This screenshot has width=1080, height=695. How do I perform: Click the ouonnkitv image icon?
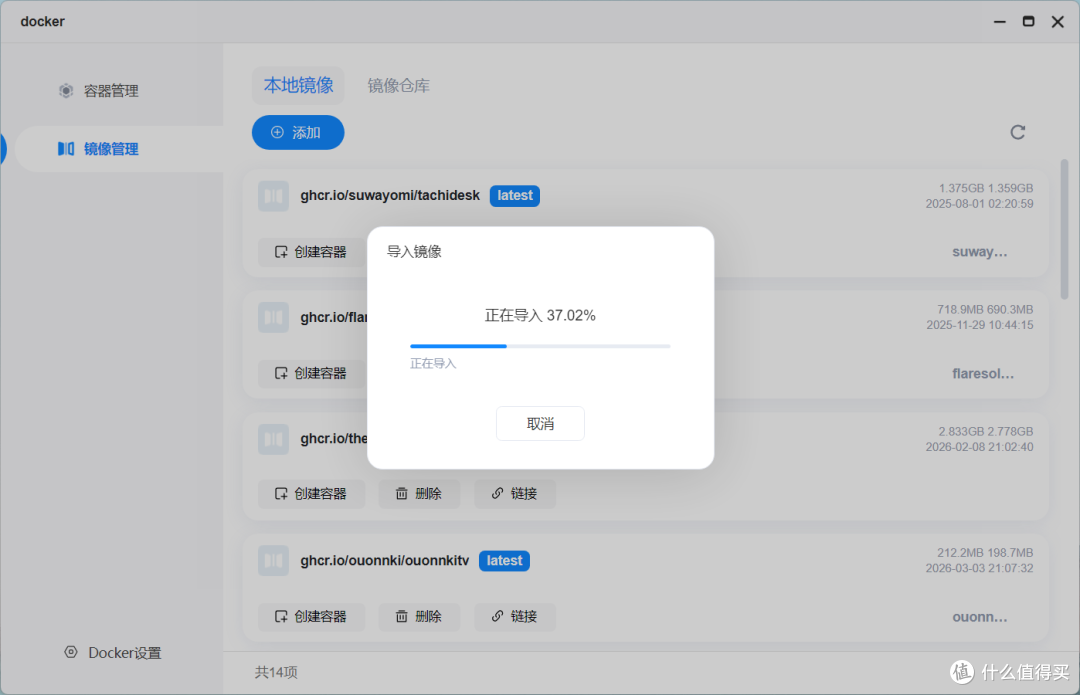pos(273,561)
